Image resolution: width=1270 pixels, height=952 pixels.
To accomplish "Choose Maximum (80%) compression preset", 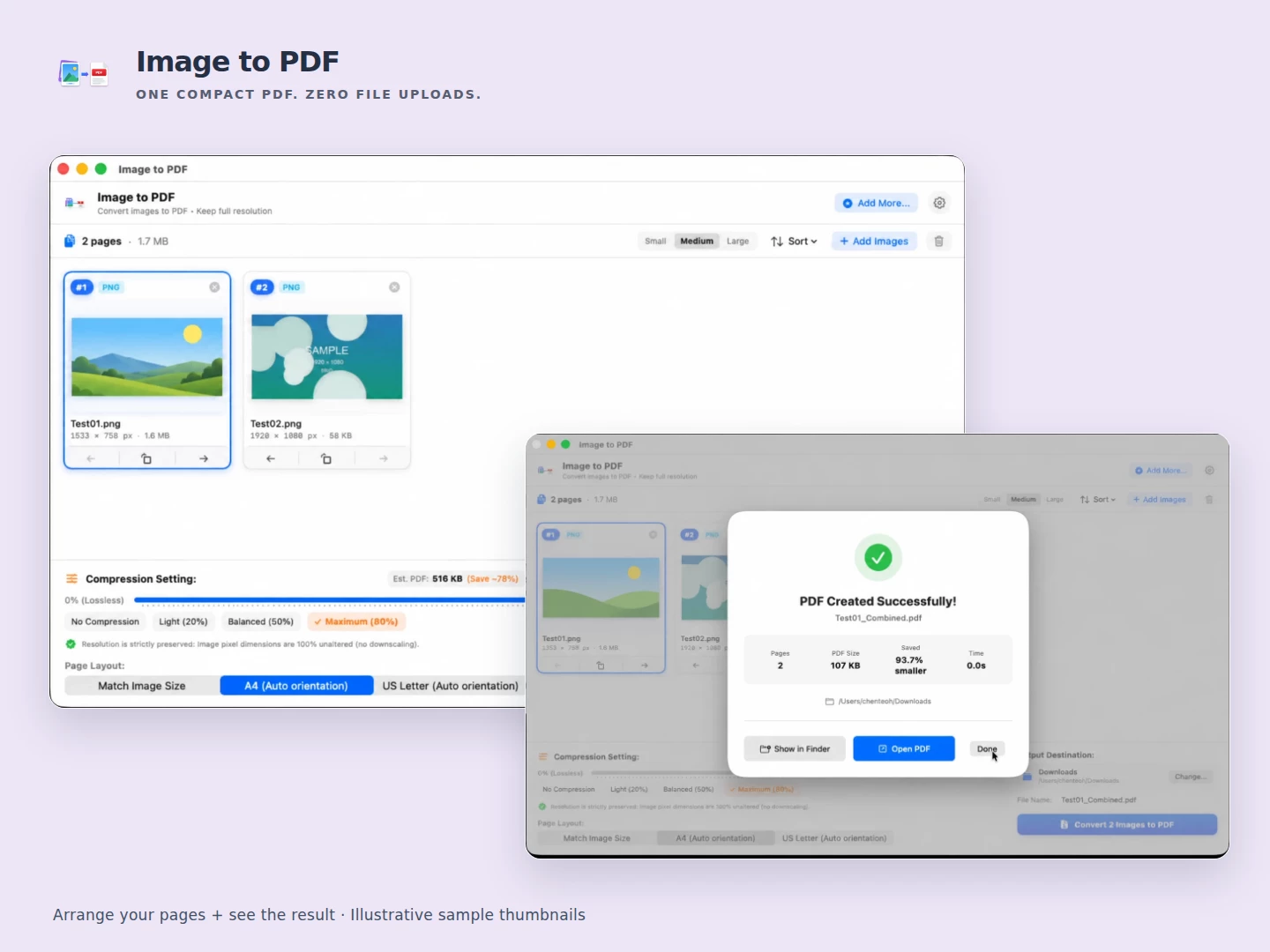I will (356, 621).
